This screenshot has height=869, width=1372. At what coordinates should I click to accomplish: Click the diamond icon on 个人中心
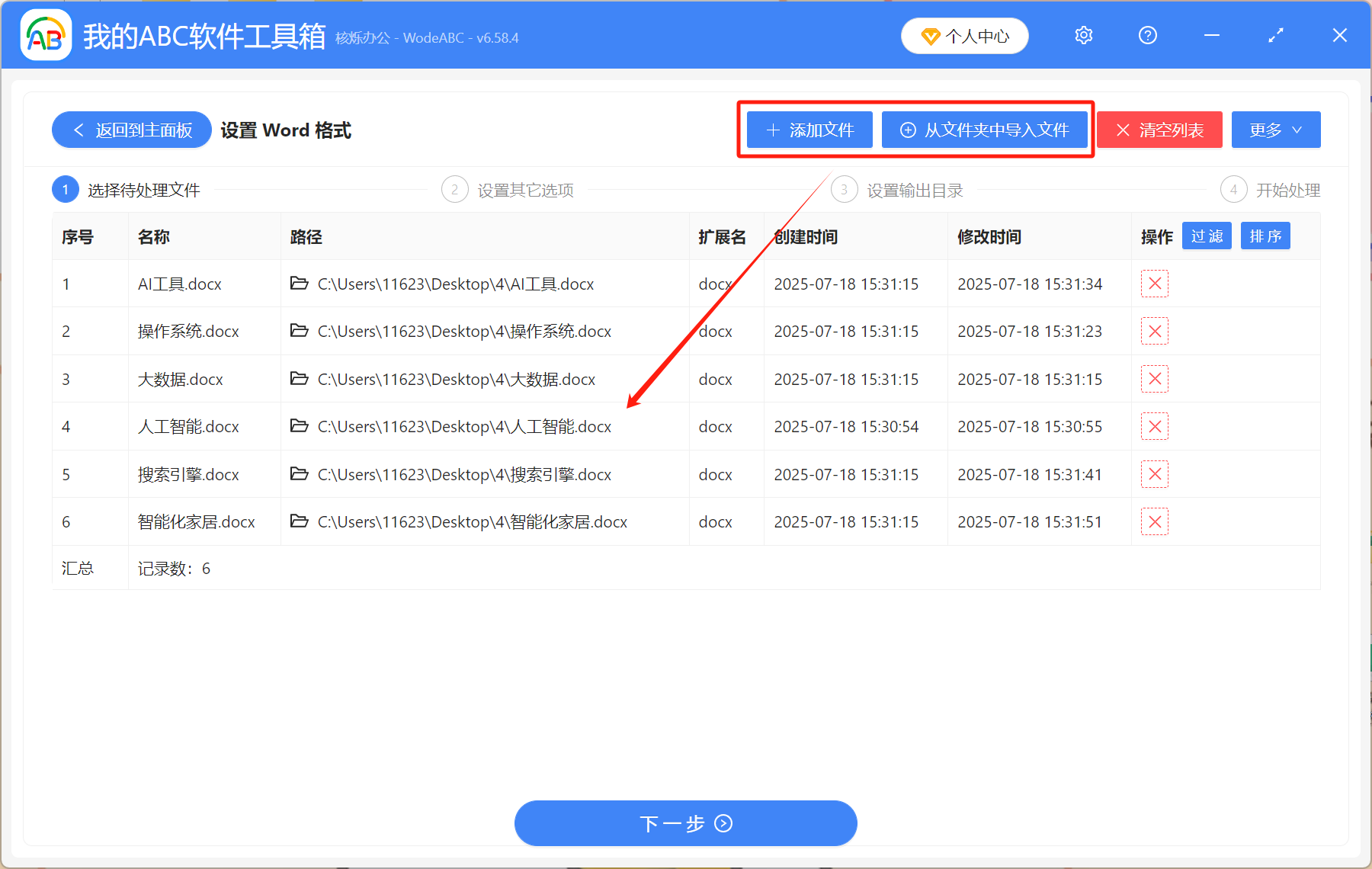[x=930, y=36]
